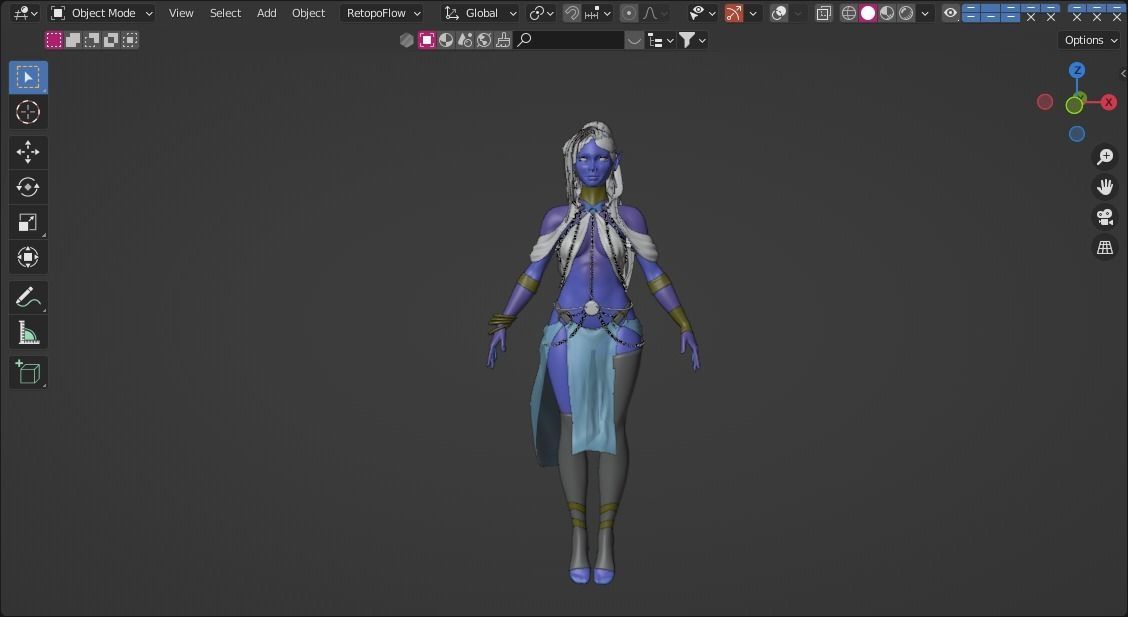Toggle viewport gizmos display
Image resolution: width=1128 pixels, height=617 pixels.
click(733, 13)
